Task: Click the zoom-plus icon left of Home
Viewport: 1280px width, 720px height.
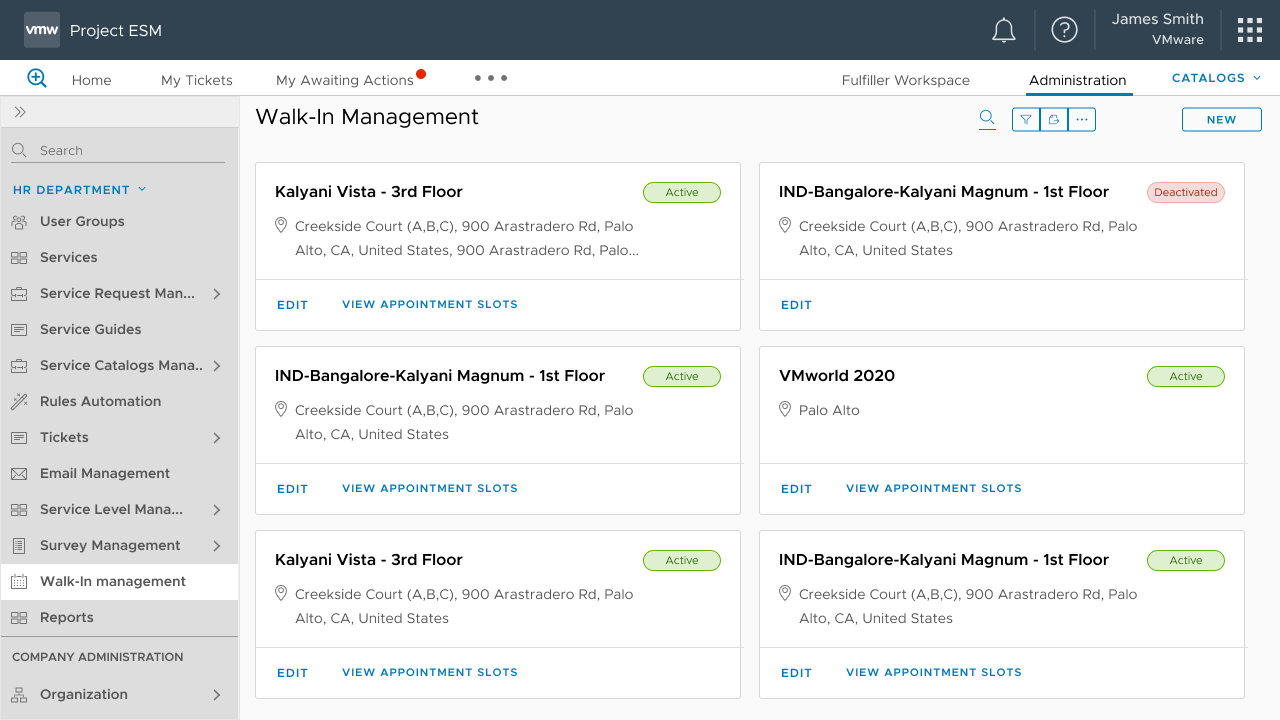Action: pos(37,78)
